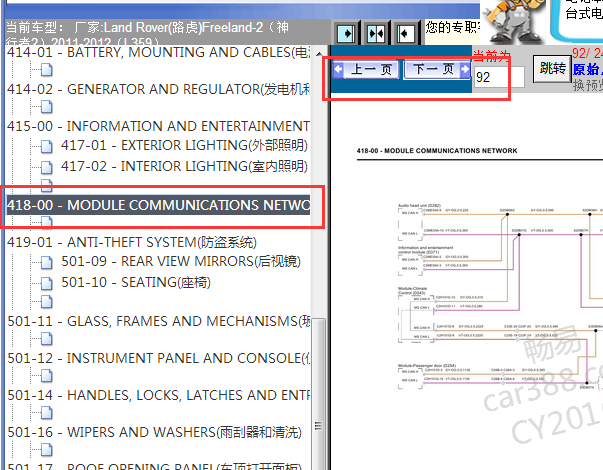
Task: Click page icon beside 501-09 REAR VIEW MIRRORS
Action: (x=47, y=262)
